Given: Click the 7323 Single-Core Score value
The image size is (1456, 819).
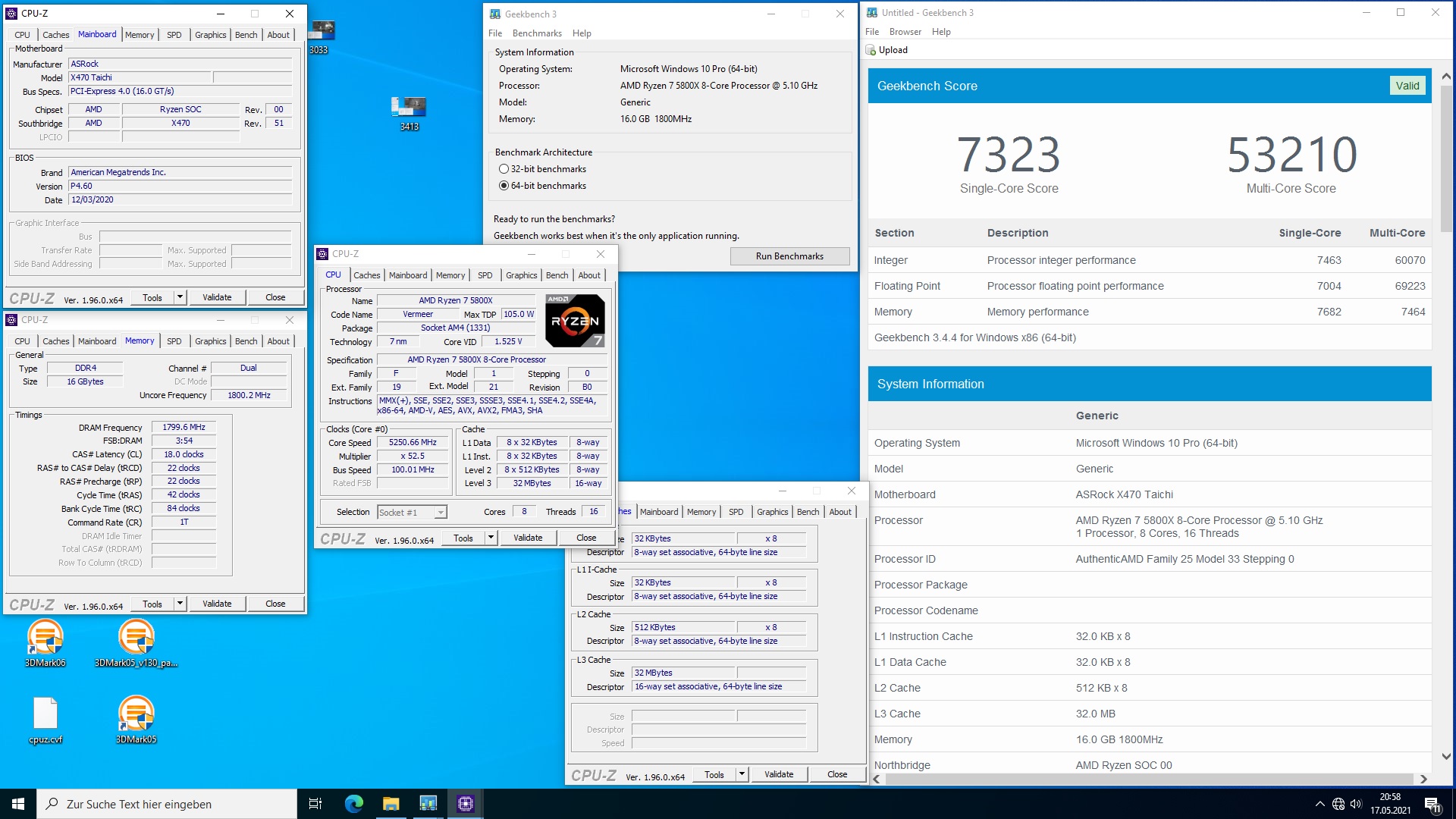Looking at the screenshot, I should pyautogui.click(x=1009, y=155).
